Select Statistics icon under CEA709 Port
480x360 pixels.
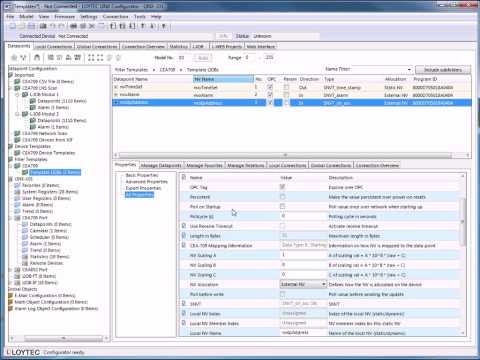click(25, 257)
